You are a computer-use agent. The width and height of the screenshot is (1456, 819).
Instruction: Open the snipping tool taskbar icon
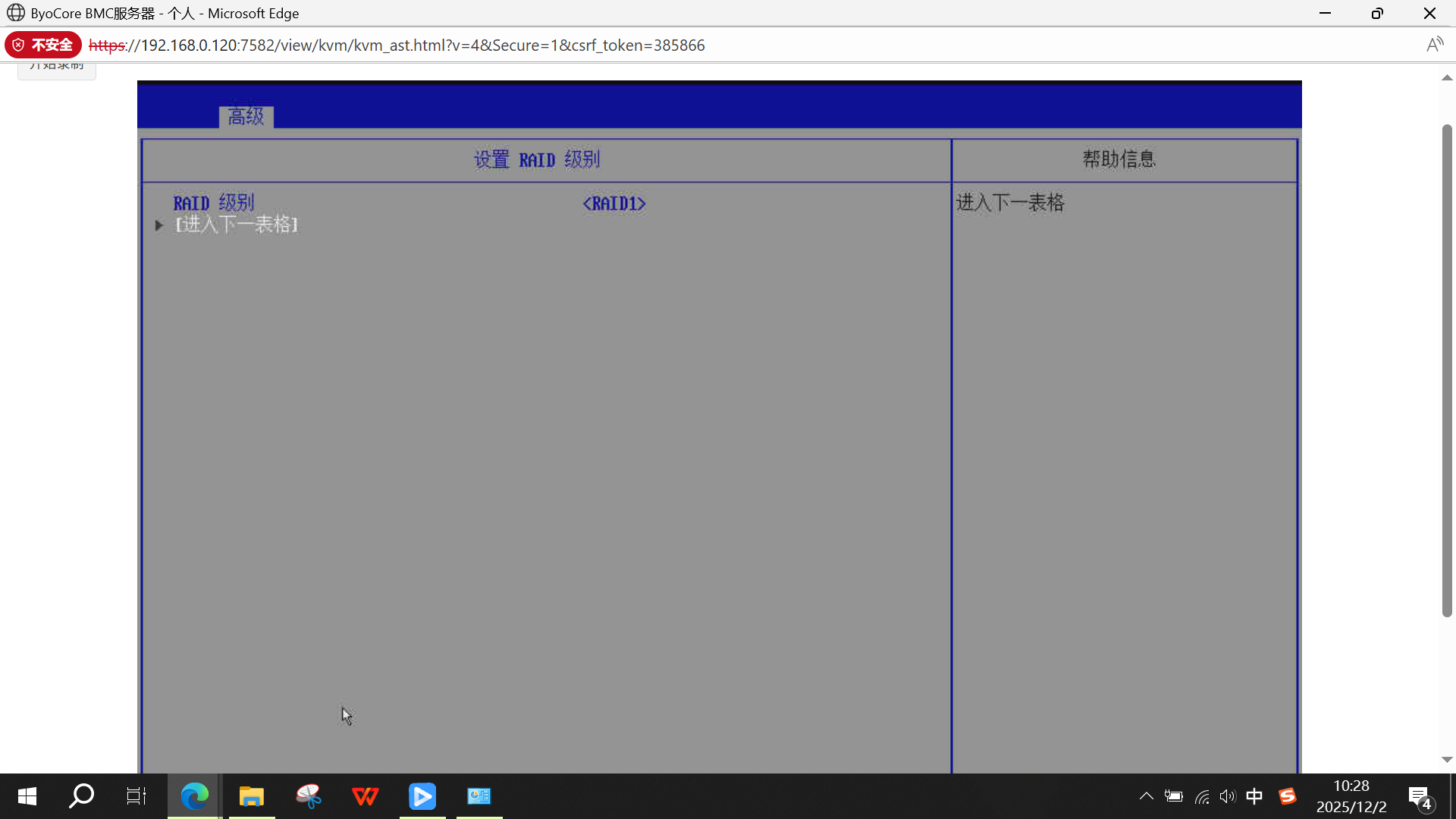click(308, 796)
